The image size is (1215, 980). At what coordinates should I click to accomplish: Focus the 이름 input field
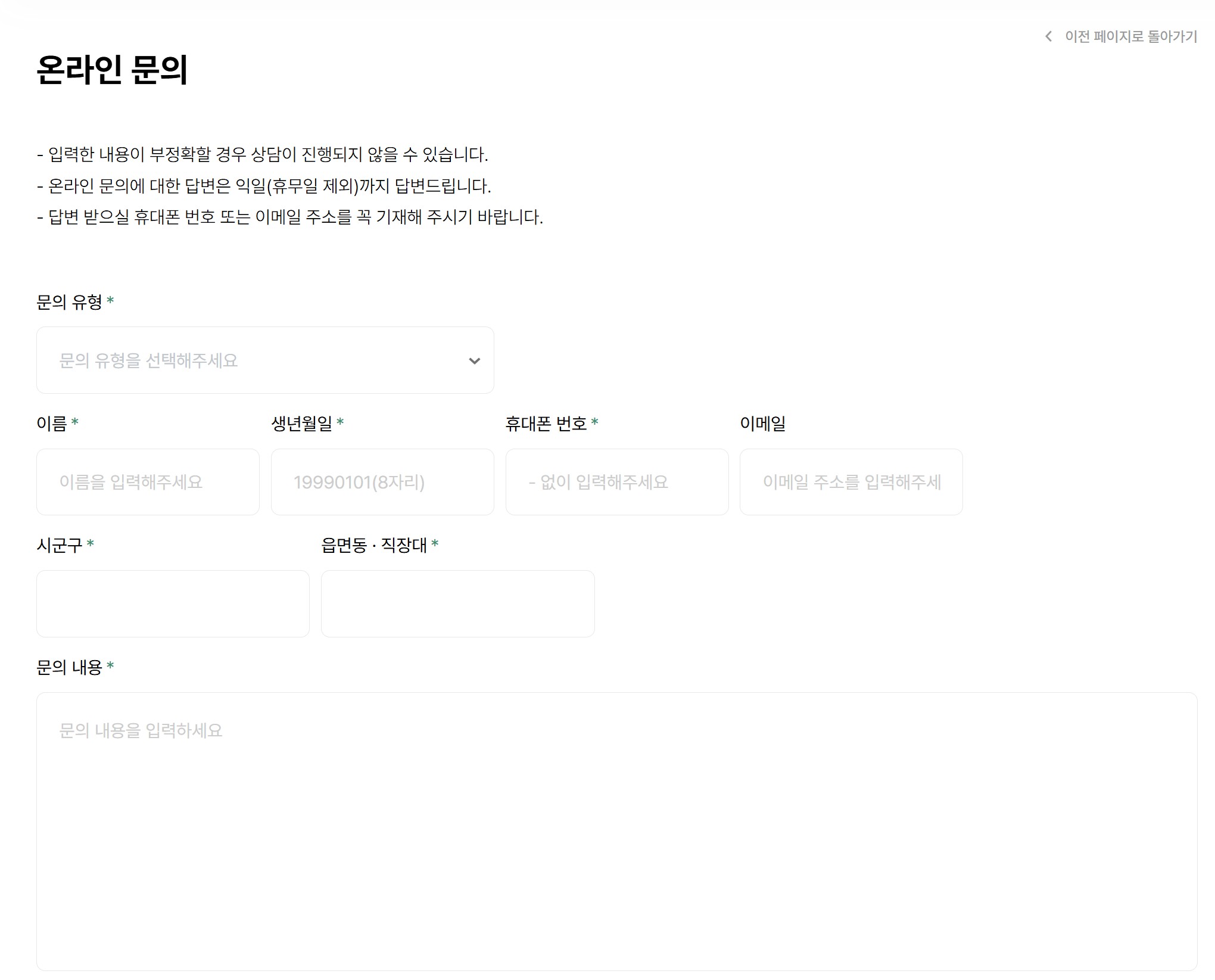148,482
